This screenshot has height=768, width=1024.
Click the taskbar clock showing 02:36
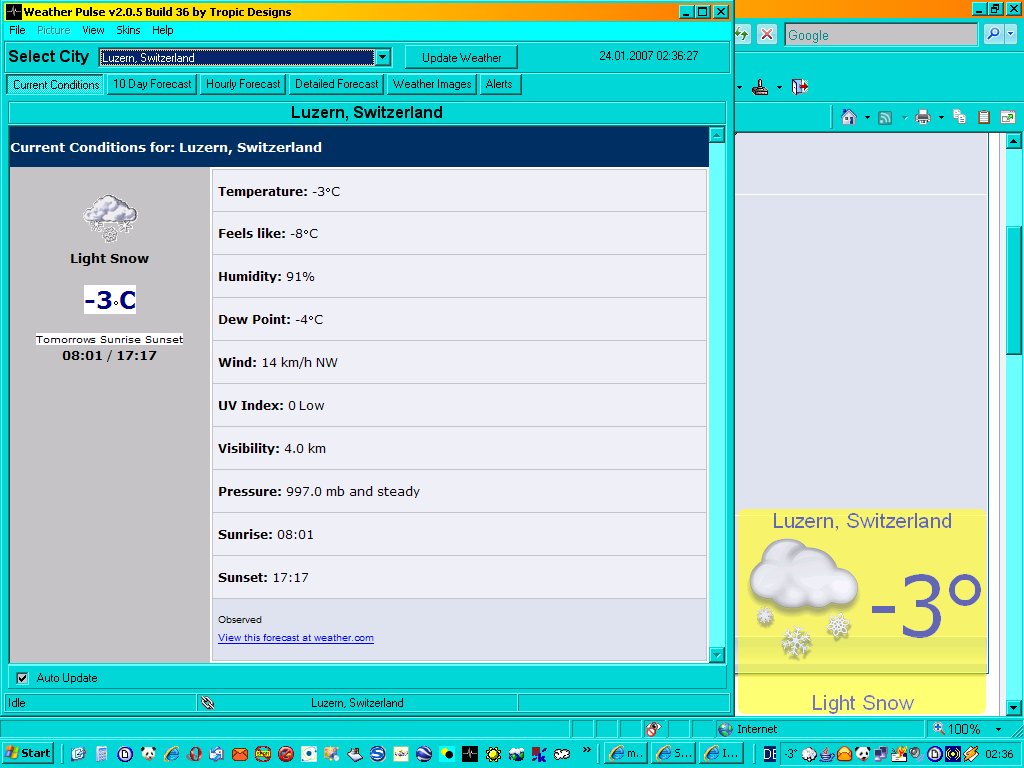(999, 754)
